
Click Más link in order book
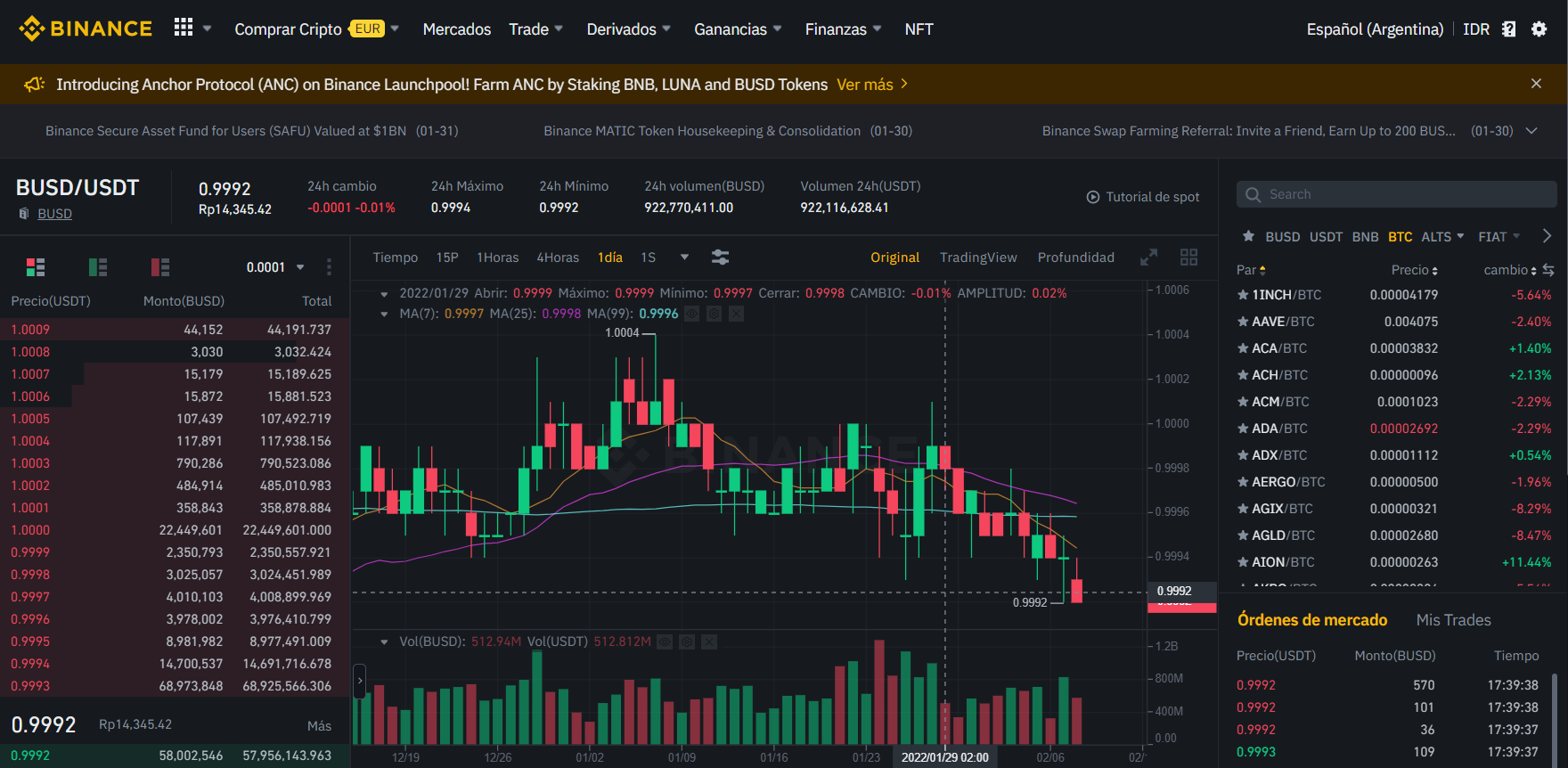319,726
